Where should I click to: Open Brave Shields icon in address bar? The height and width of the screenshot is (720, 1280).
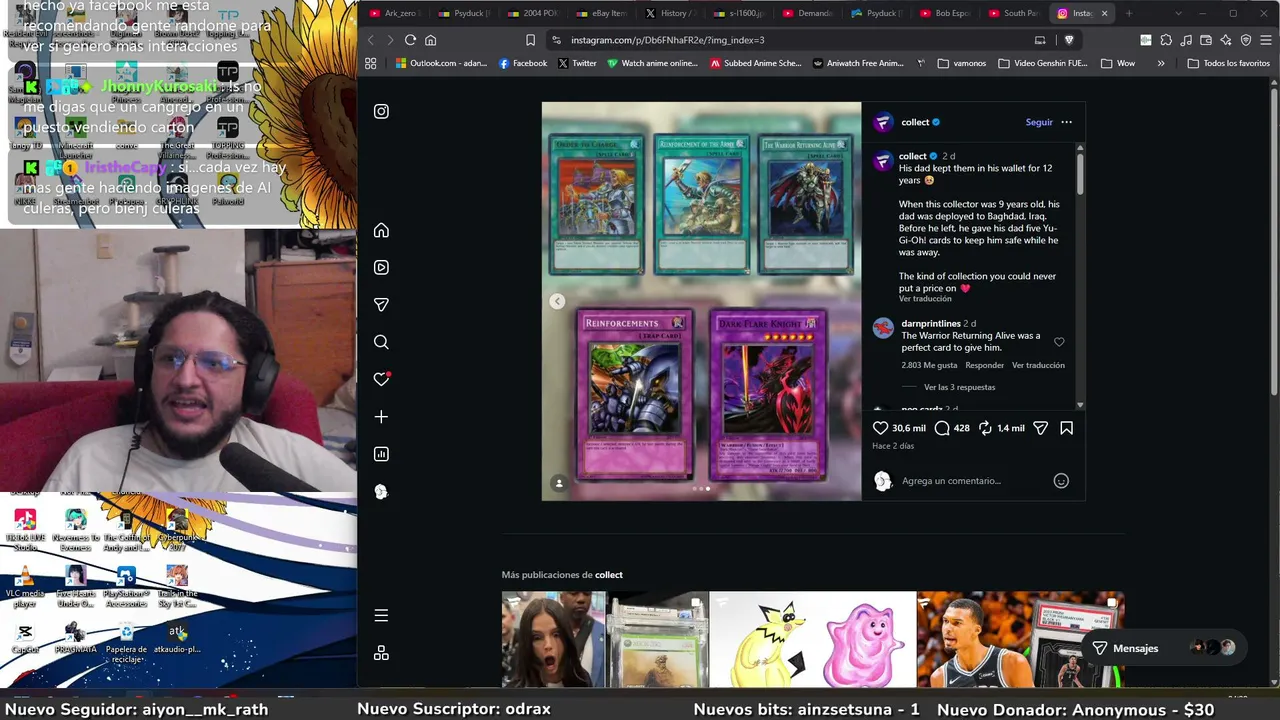click(1069, 40)
